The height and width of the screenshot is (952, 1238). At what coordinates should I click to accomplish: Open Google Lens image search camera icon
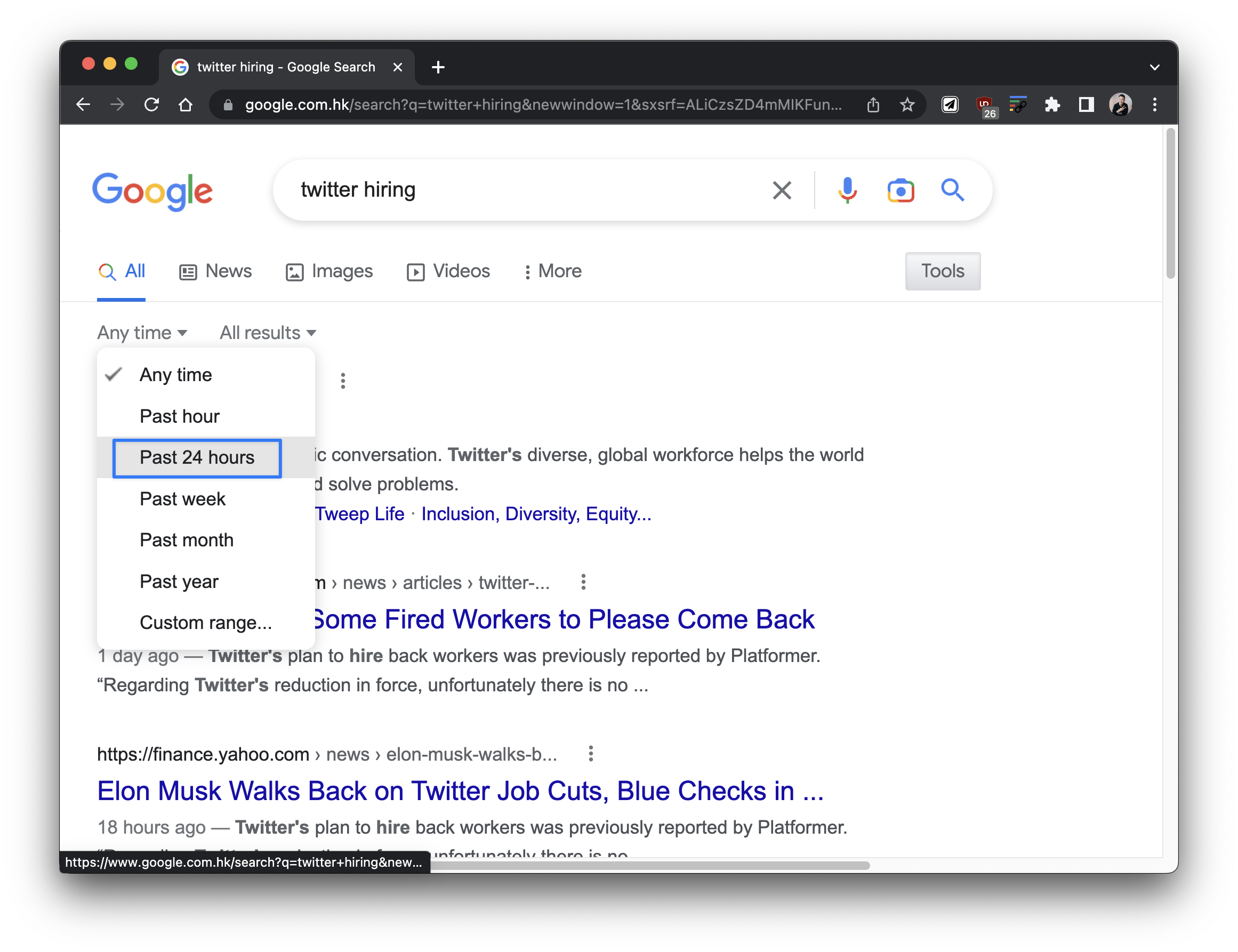coord(900,190)
